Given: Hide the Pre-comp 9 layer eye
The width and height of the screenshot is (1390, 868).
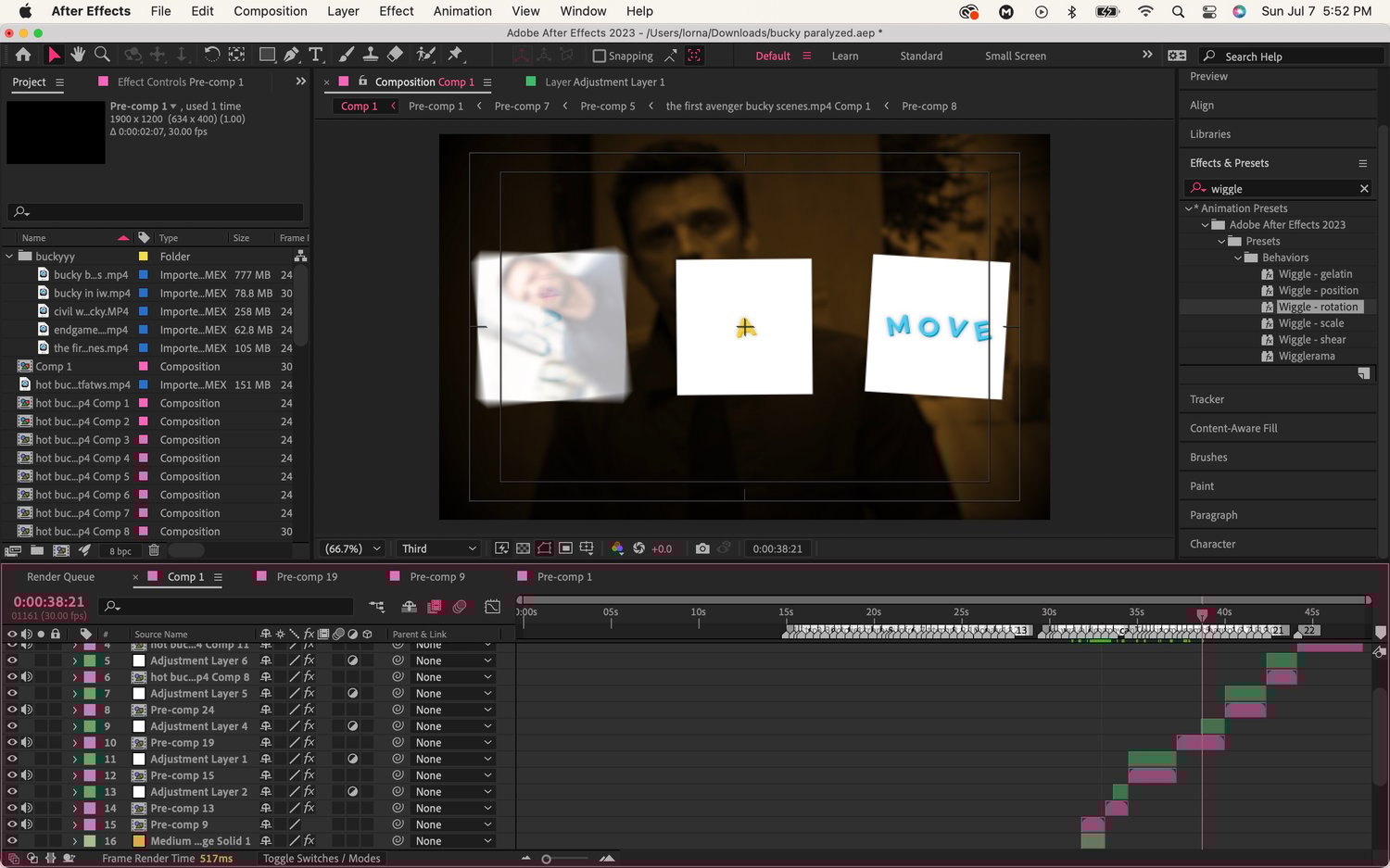Looking at the screenshot, I should click(x=12, y=824).
